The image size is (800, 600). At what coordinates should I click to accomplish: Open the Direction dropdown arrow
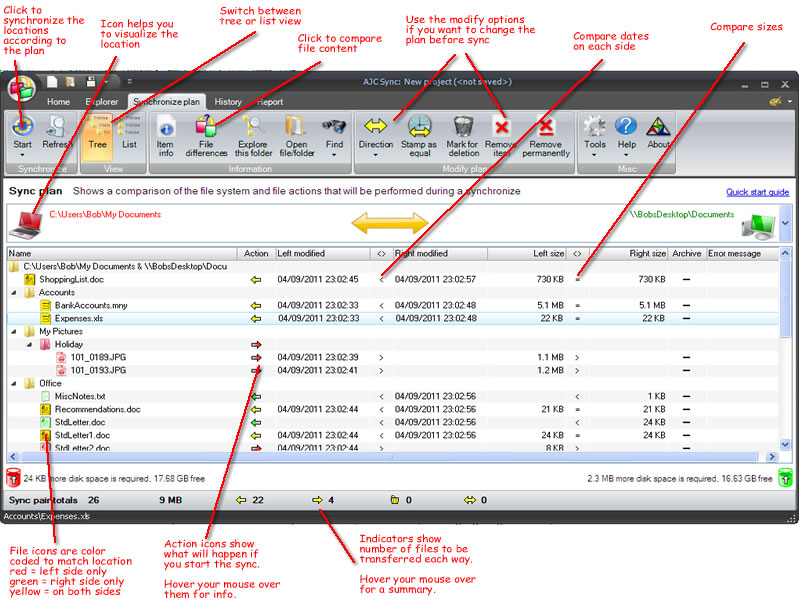point(376,155)
